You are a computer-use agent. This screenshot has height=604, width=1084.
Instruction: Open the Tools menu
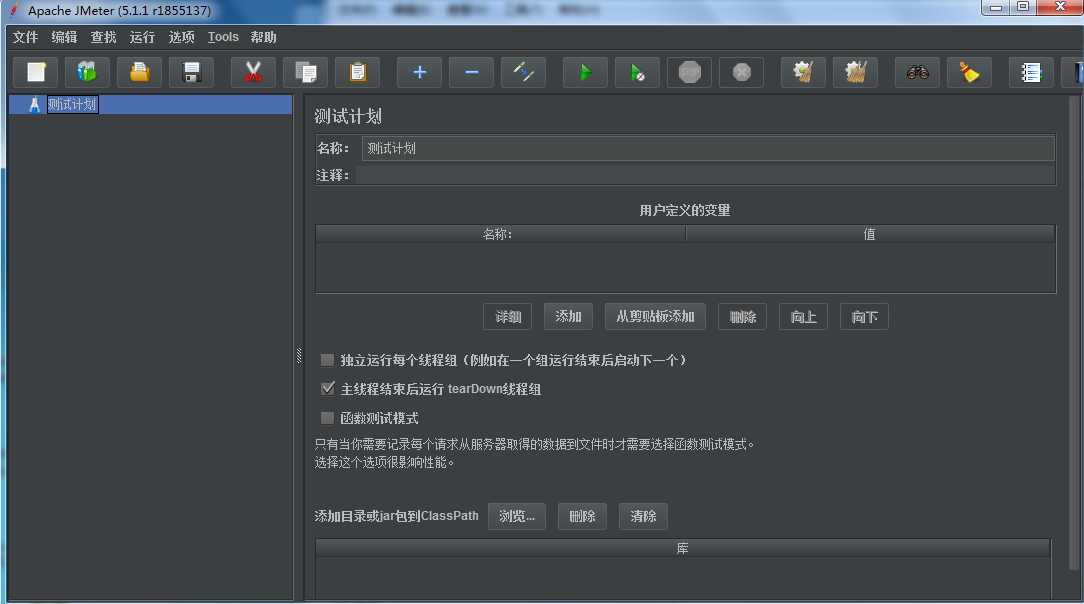(223, 37)
